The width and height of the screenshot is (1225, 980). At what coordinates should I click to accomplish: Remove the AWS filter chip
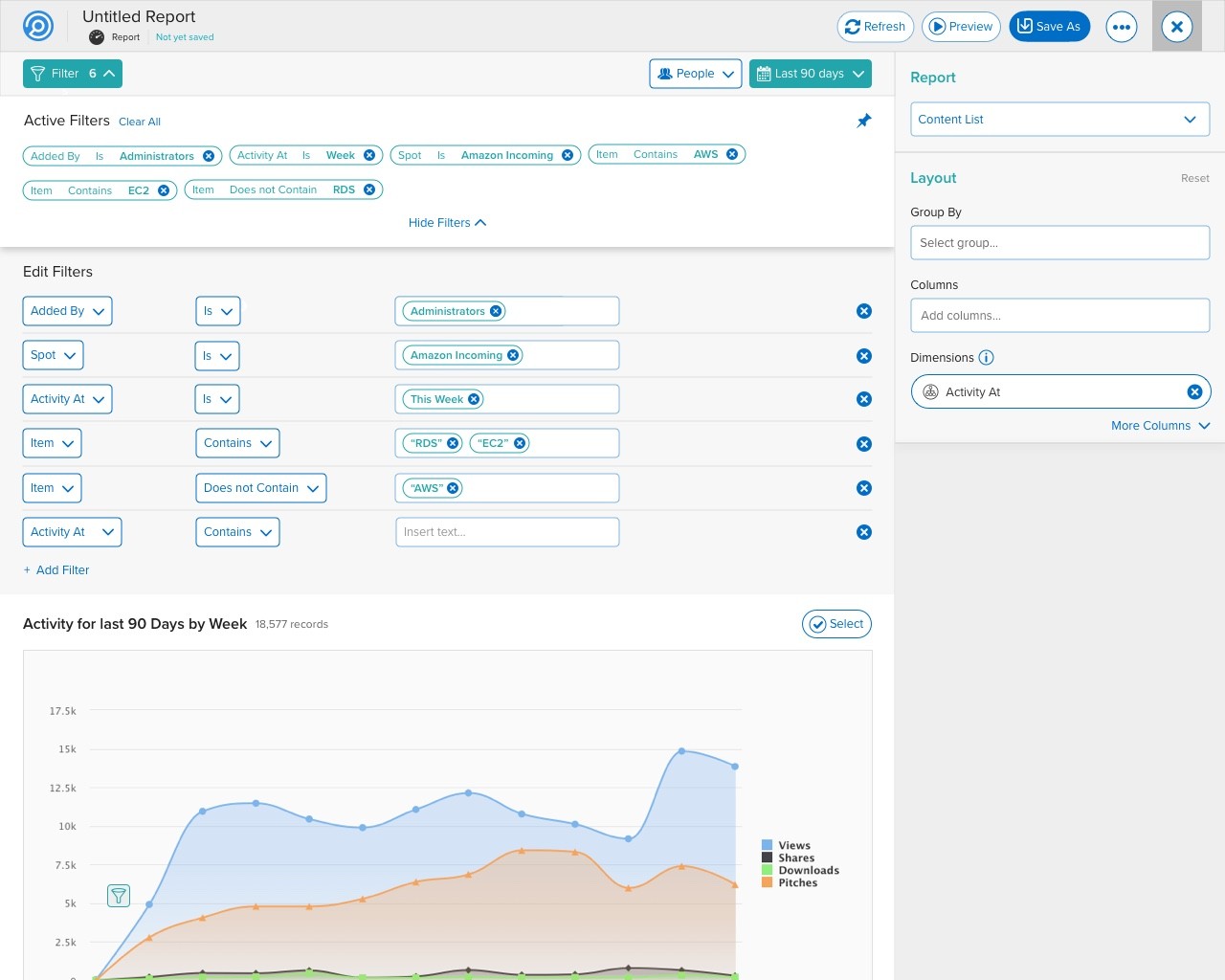tap(732, 154)
